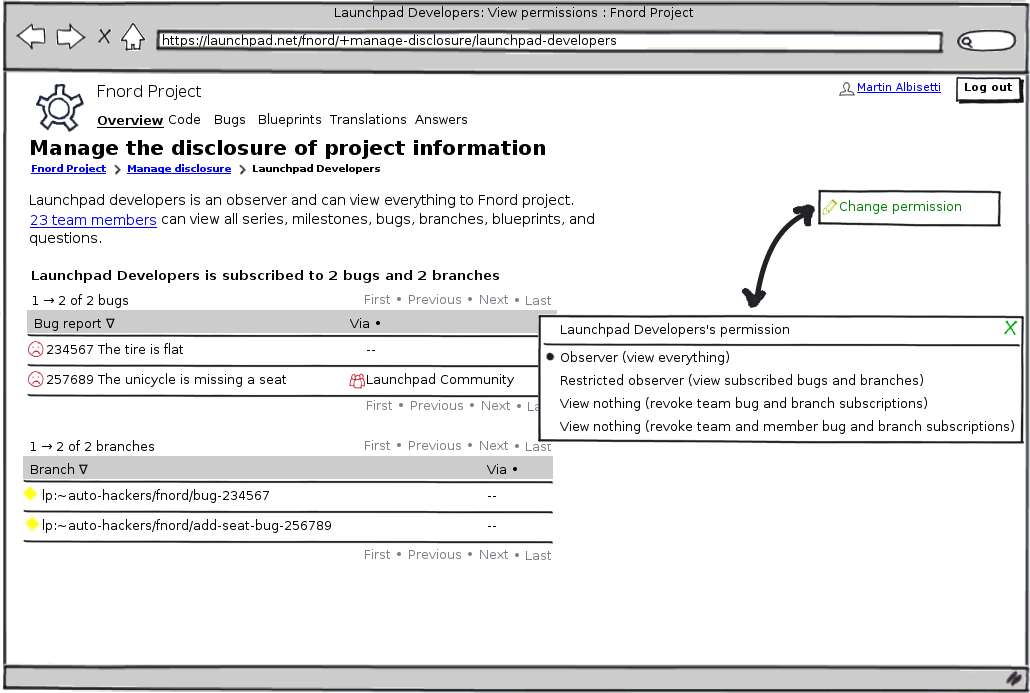Click yellow diamond icon for add-seat-bug-256789 branch

pos(31,524)
